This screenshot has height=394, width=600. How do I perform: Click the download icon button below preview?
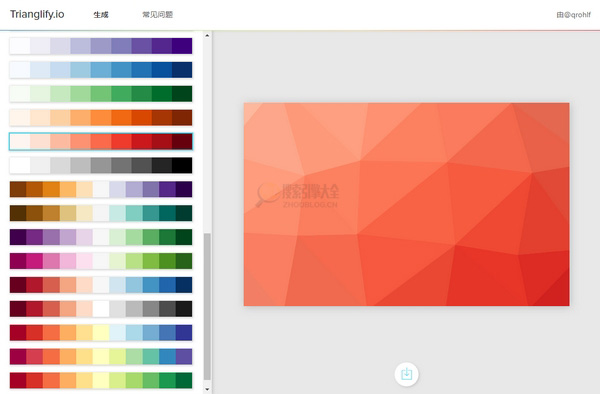coord(406,374)
